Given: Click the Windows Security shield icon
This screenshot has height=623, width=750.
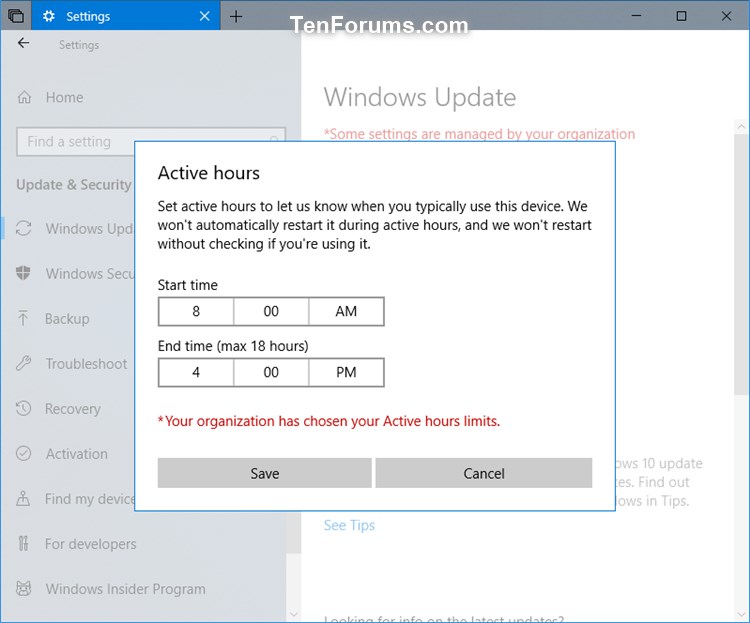Looking at the screenshot, I should coord(23,273).
